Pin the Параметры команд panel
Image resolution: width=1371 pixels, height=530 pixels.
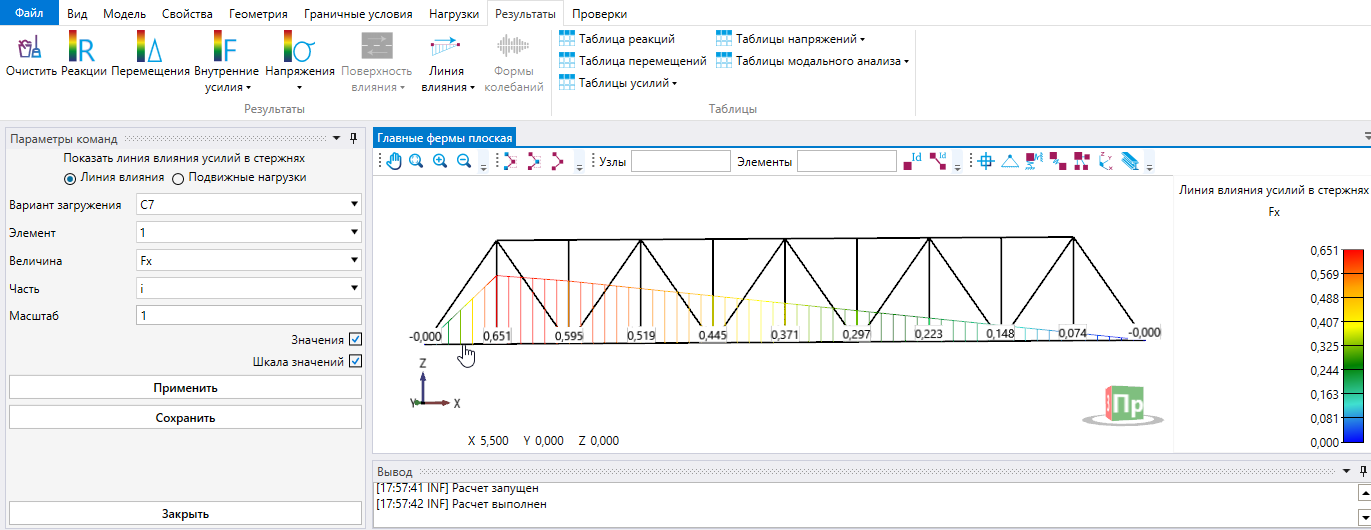tap(354, 139)
